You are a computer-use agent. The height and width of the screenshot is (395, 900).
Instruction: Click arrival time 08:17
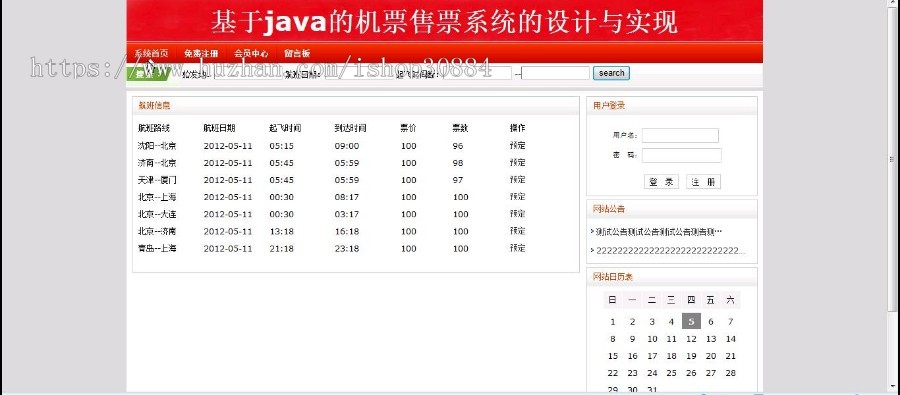pyautogui.click(x=347, y=197)
